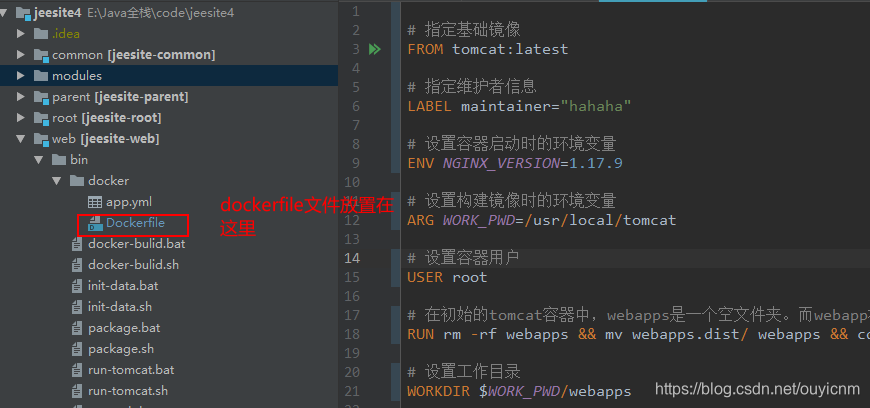Click the .idea folder icon
This screenshot has height=408, width=870.
41,34
